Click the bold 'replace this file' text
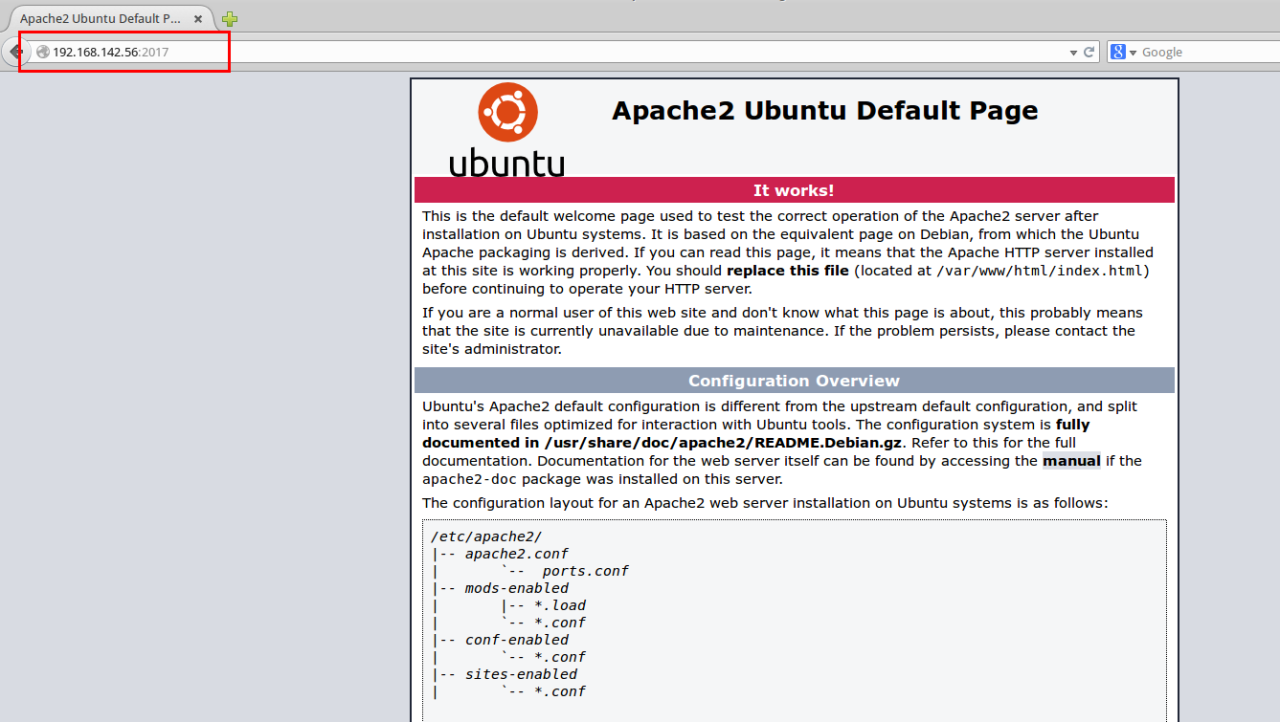Screen dimensions: 1280x722 click(787, 271)
